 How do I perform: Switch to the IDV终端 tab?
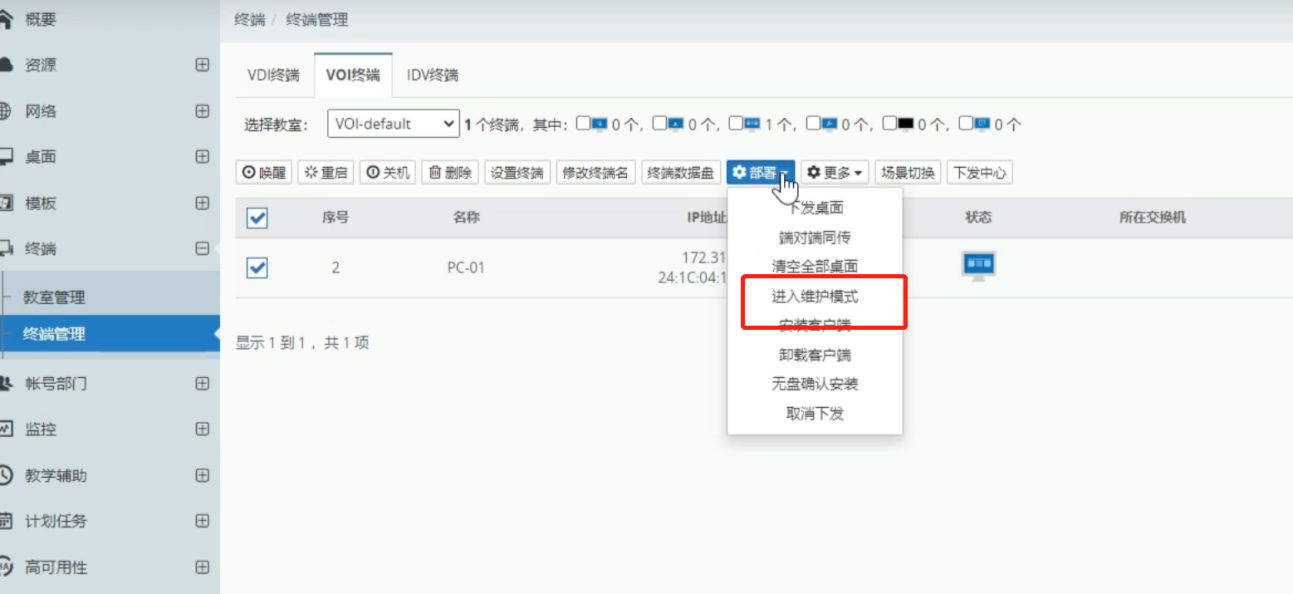(432, 75)
